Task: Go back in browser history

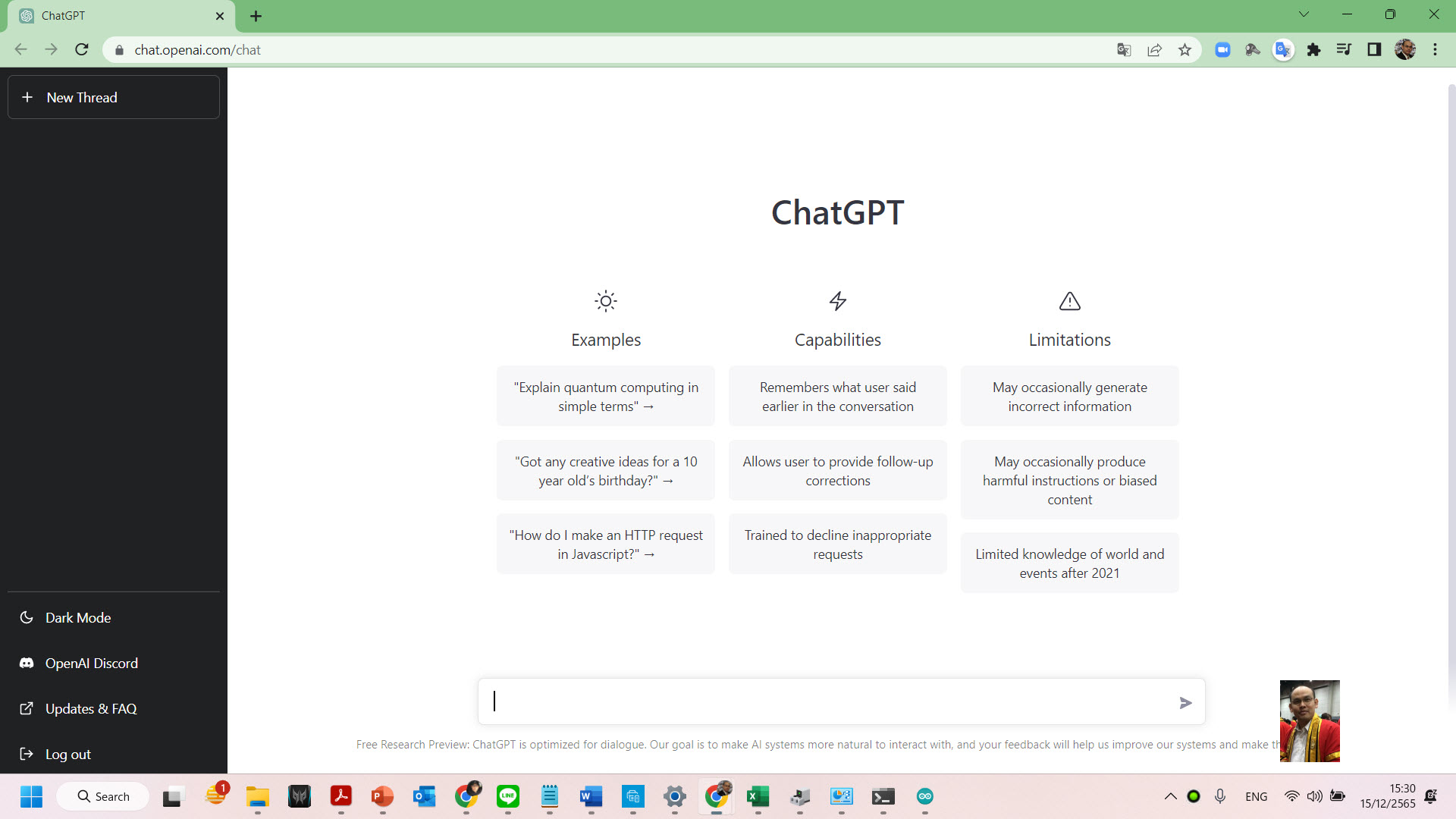Action: pos(20,49)
